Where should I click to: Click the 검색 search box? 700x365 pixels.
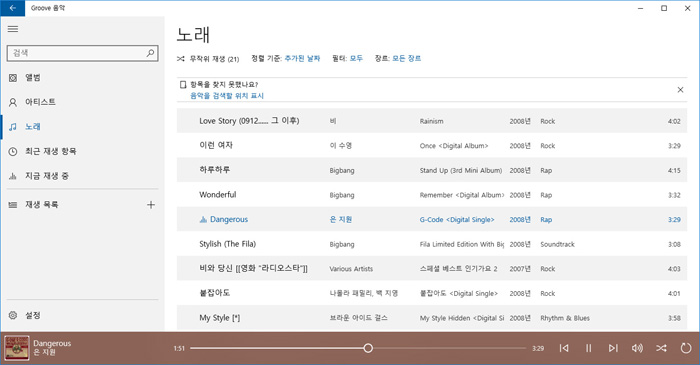coord(83,53)
